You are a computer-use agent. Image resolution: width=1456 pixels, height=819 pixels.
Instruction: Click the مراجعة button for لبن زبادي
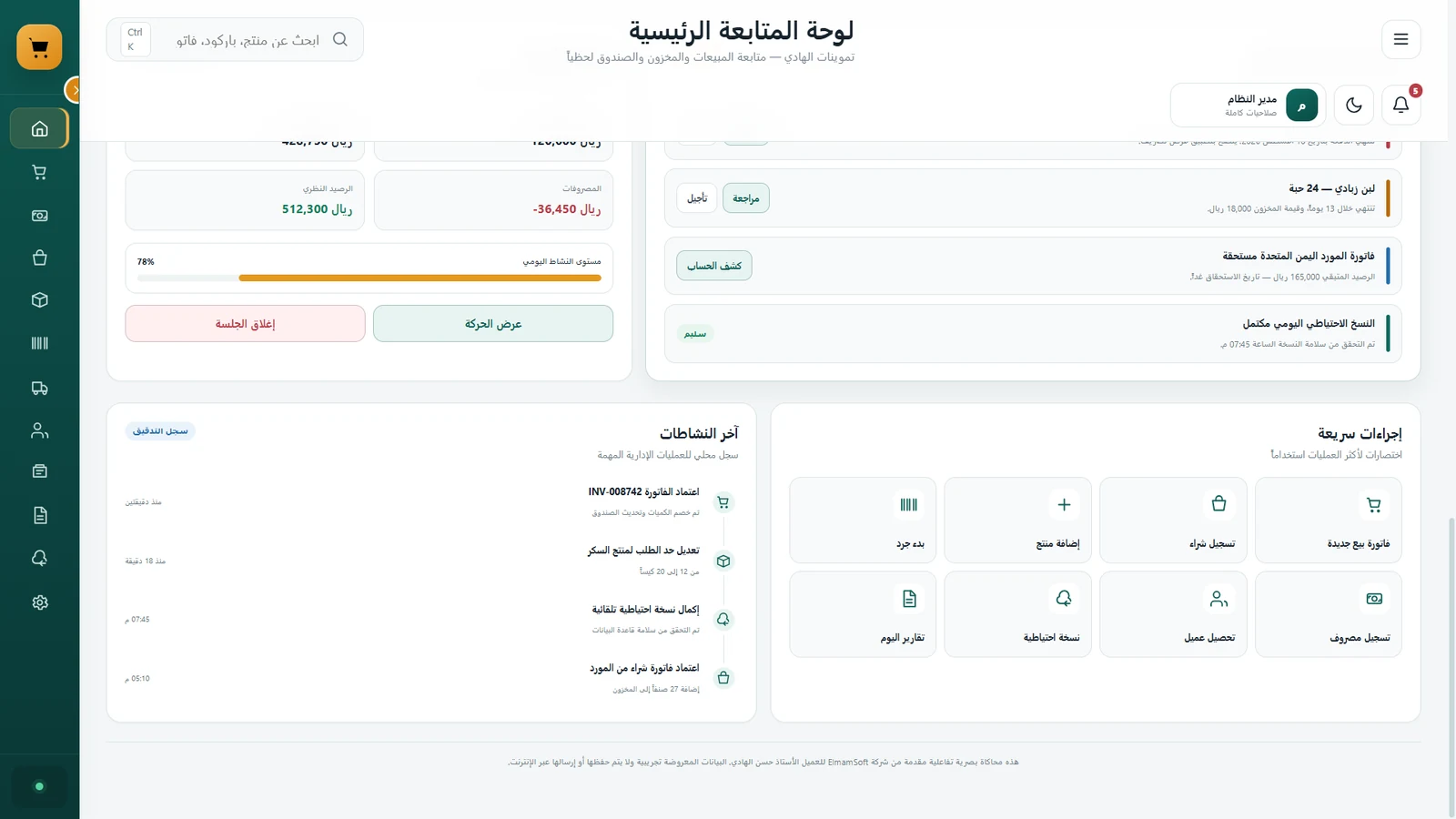pos(746,198)
